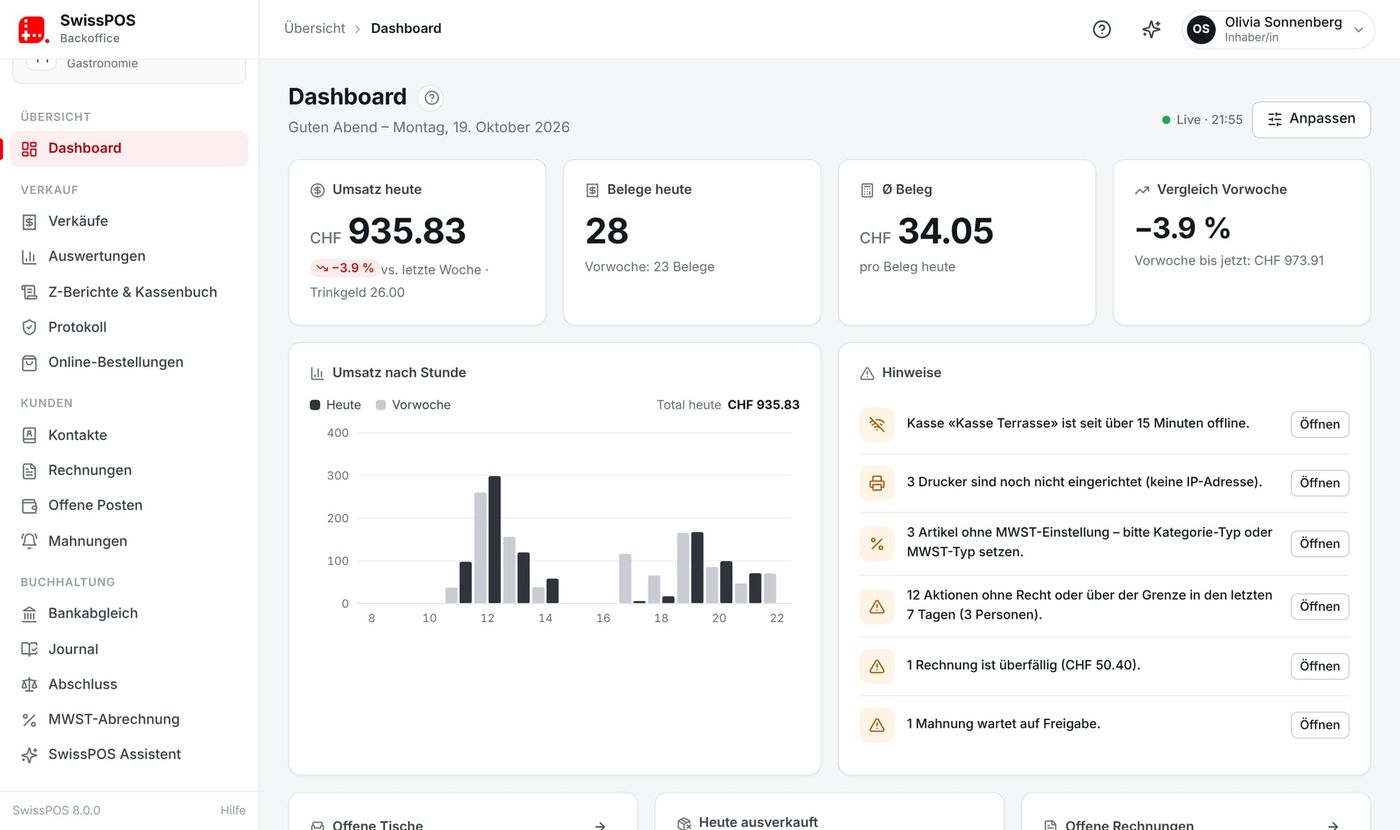Click Öffnen for the Kasse Terrasse notice
The width and height of the screenshot is (1400, 830).
(x=1320, y=424)
